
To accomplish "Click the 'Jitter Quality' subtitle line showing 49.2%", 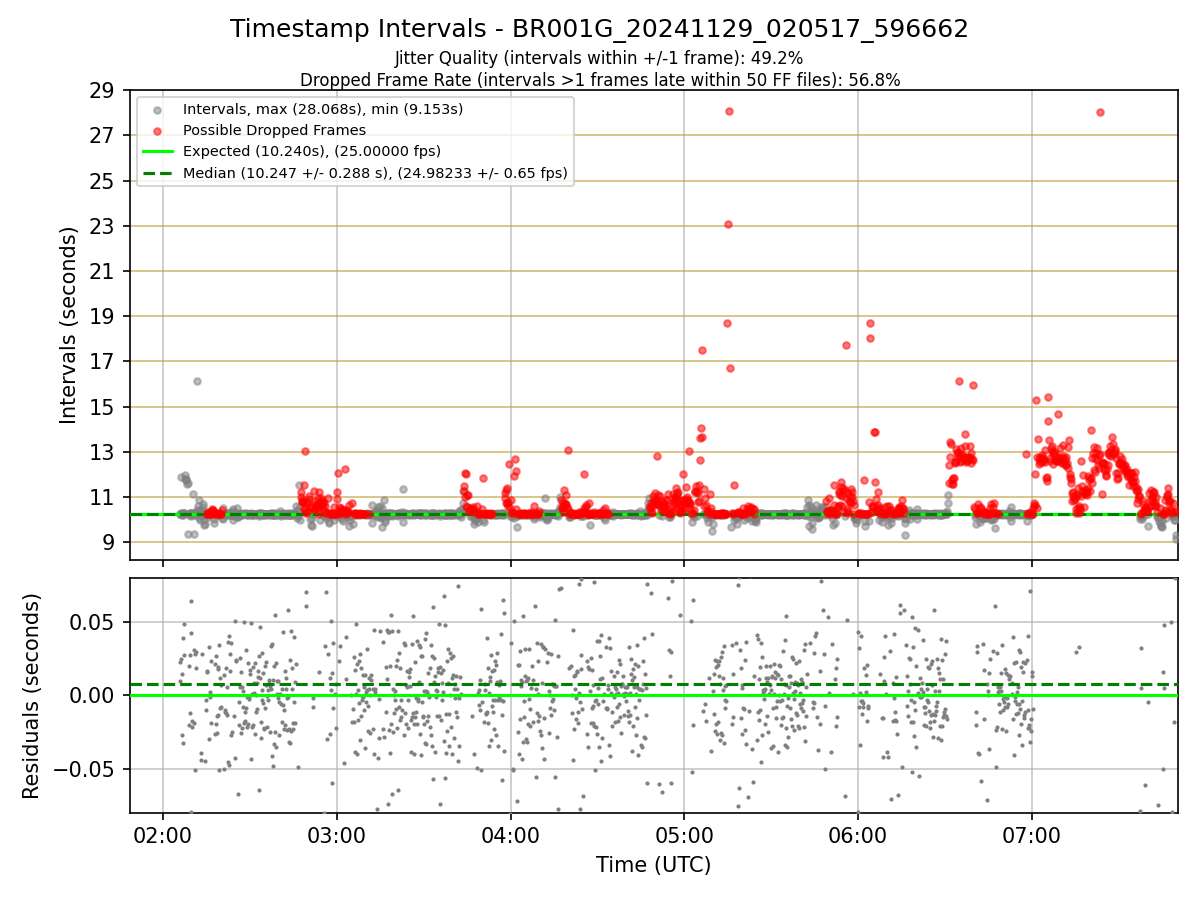I will (599, 58).
